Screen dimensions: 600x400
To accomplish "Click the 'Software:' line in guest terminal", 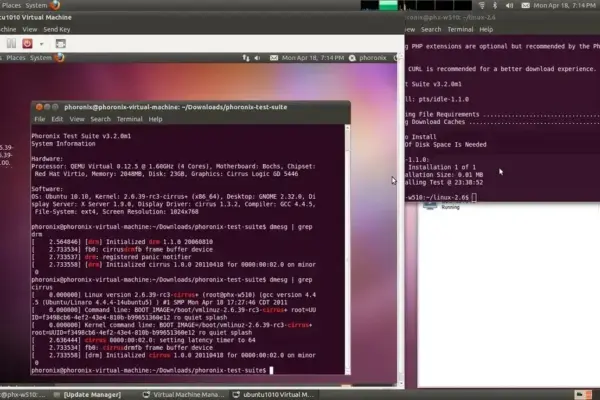I will [47, 189].
